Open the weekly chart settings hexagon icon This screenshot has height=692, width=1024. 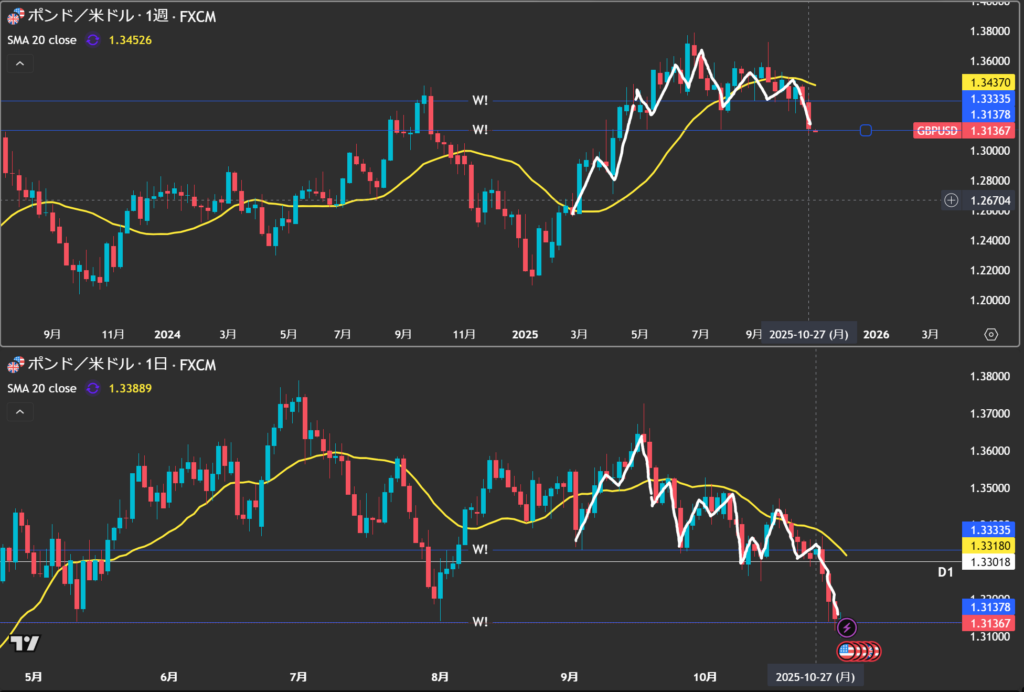tap(990, 334)
